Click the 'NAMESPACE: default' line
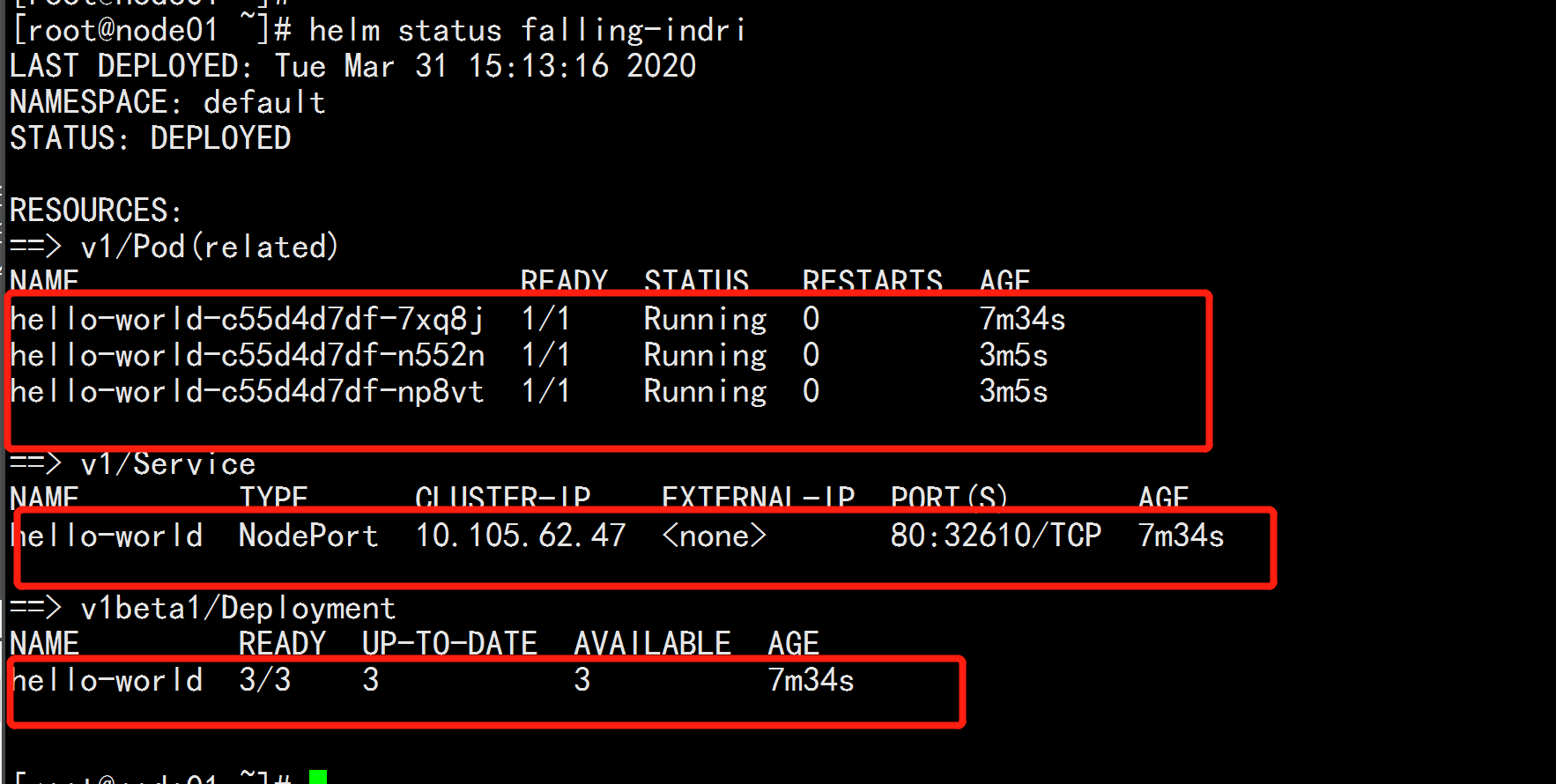Image resolution: width=1556 pixels, height=784 pixels. tap(167, 102)
